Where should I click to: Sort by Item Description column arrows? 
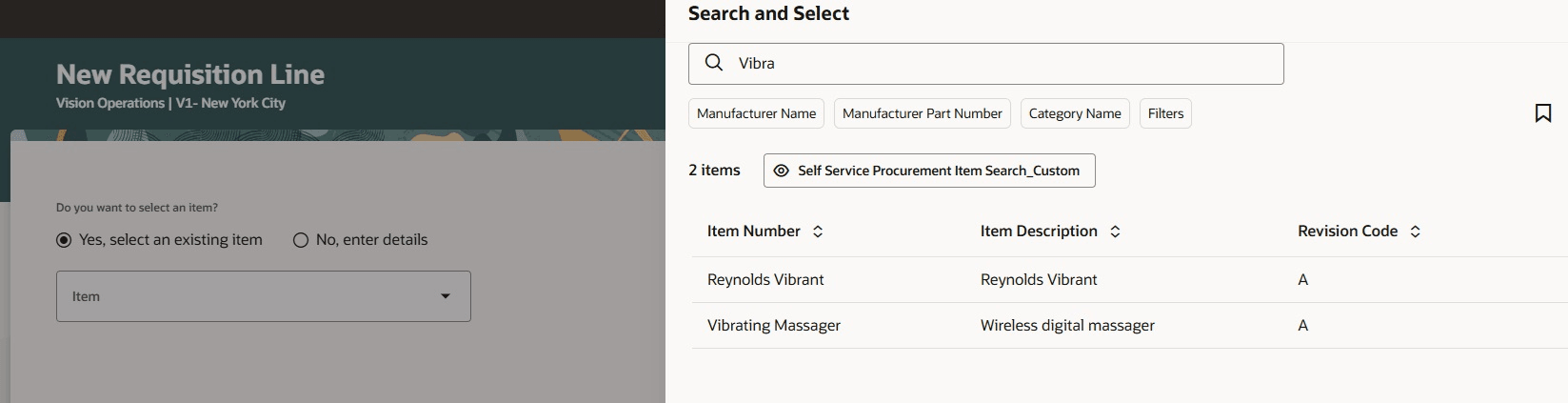point(1115,232)
